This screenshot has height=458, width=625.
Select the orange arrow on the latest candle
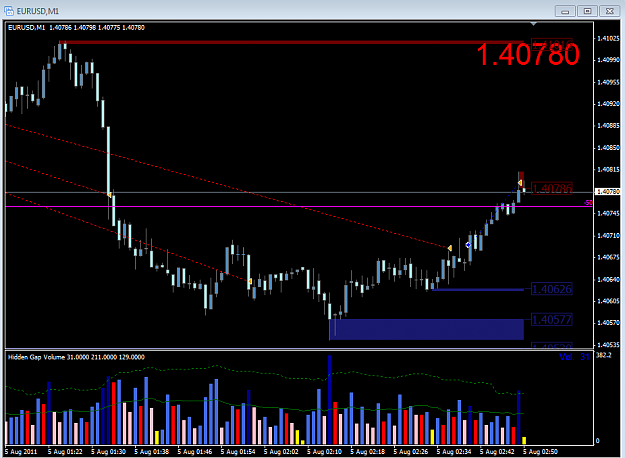pyautogui.click(x=520, y=183)
